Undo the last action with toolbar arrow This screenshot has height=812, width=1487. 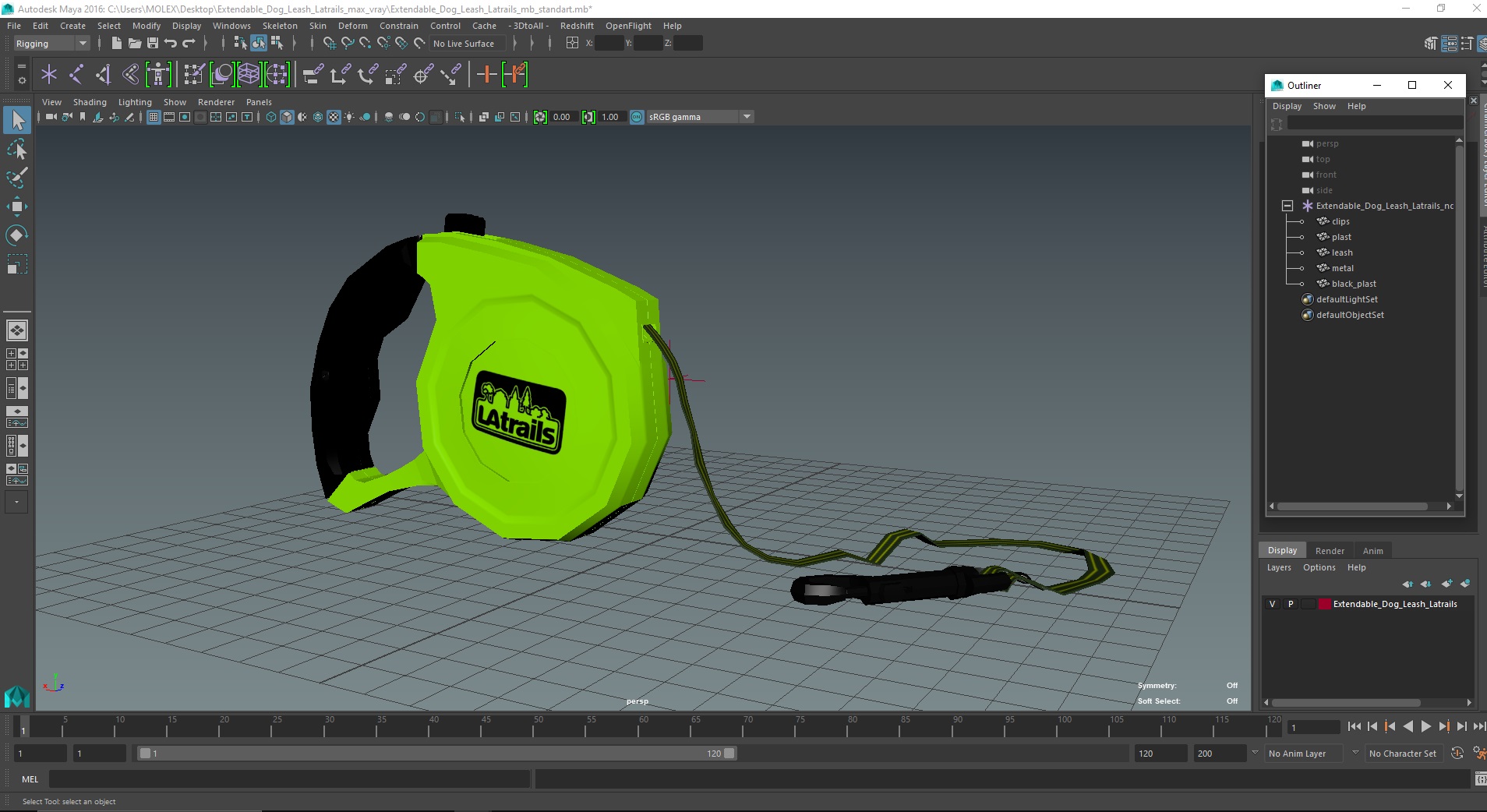(x=171, y=44)
